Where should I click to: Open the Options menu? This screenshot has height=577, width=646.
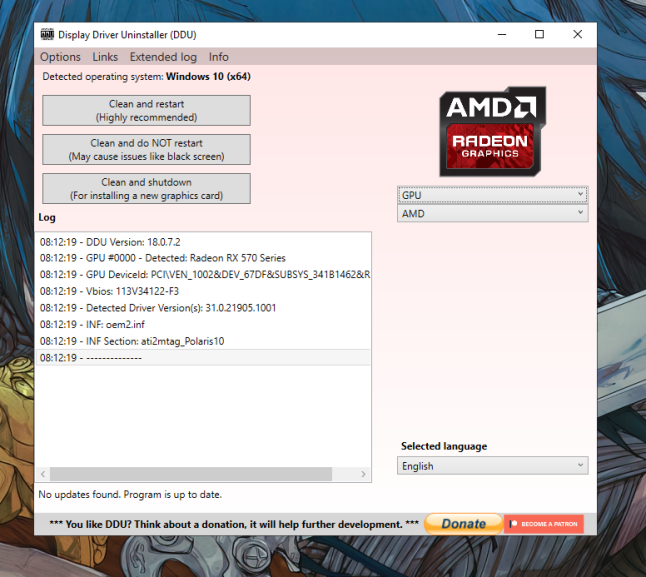click(x=61, y=57)
